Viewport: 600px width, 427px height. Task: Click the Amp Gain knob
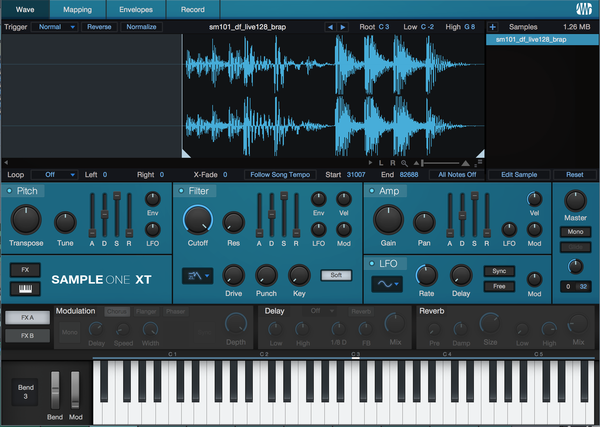(388, 220)
